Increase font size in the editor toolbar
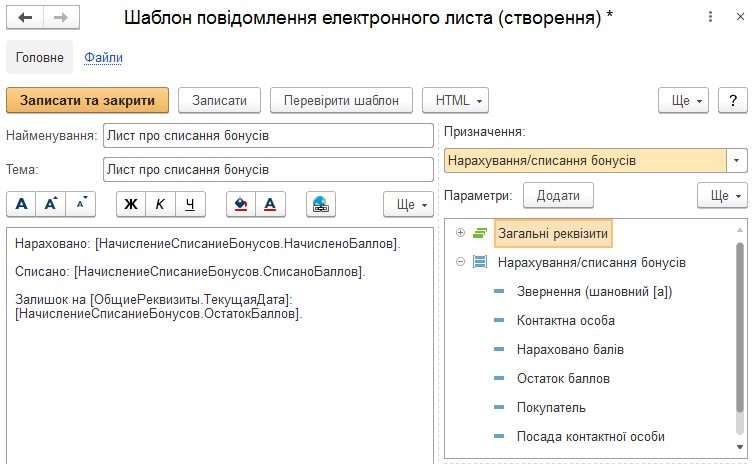This screenshot has width=754, height=464. click(51, 204)
